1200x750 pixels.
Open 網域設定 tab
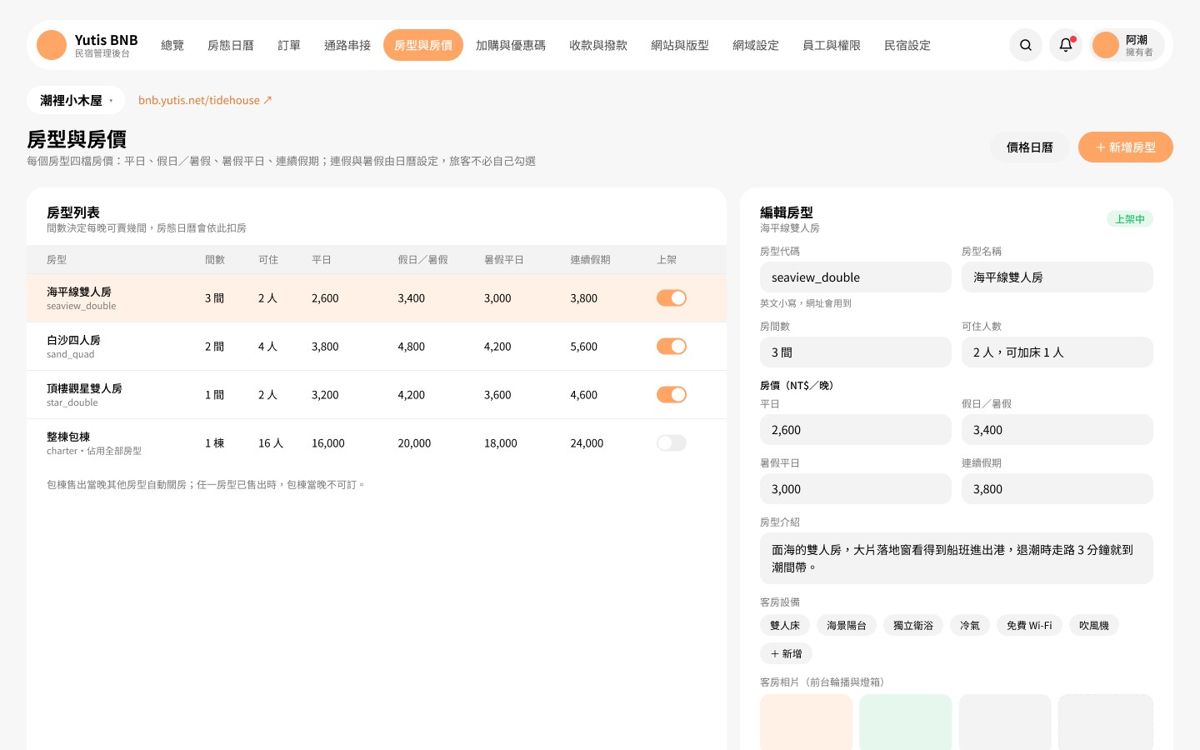coord(756,45)
